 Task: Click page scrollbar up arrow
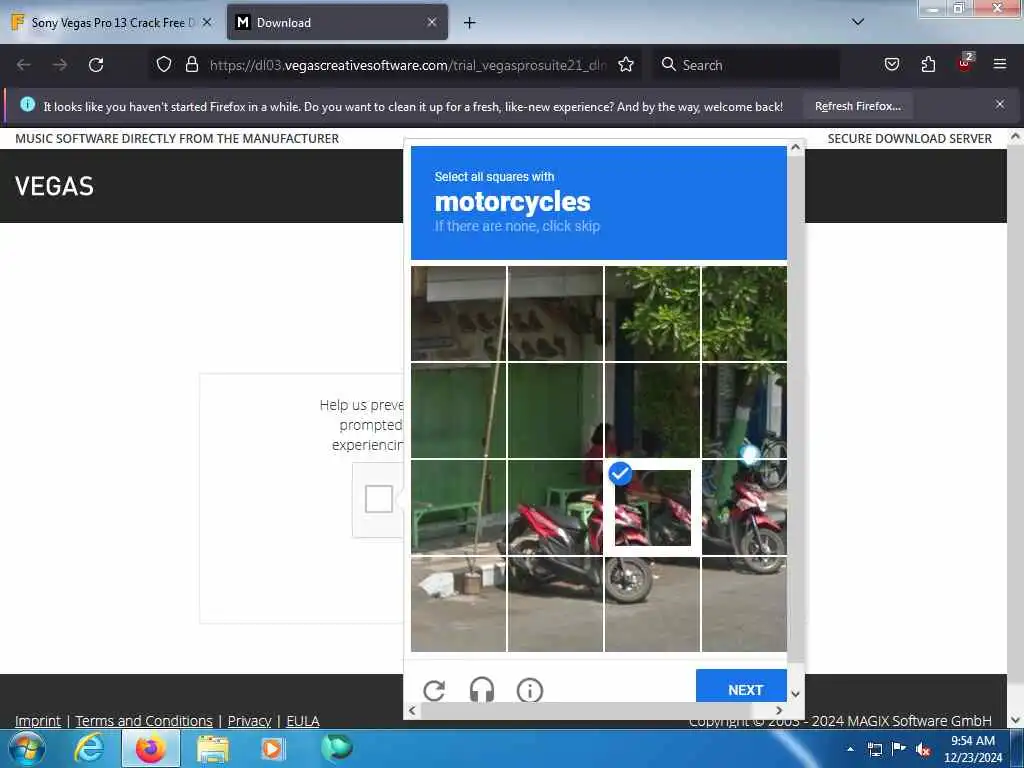coord(1015,136)
